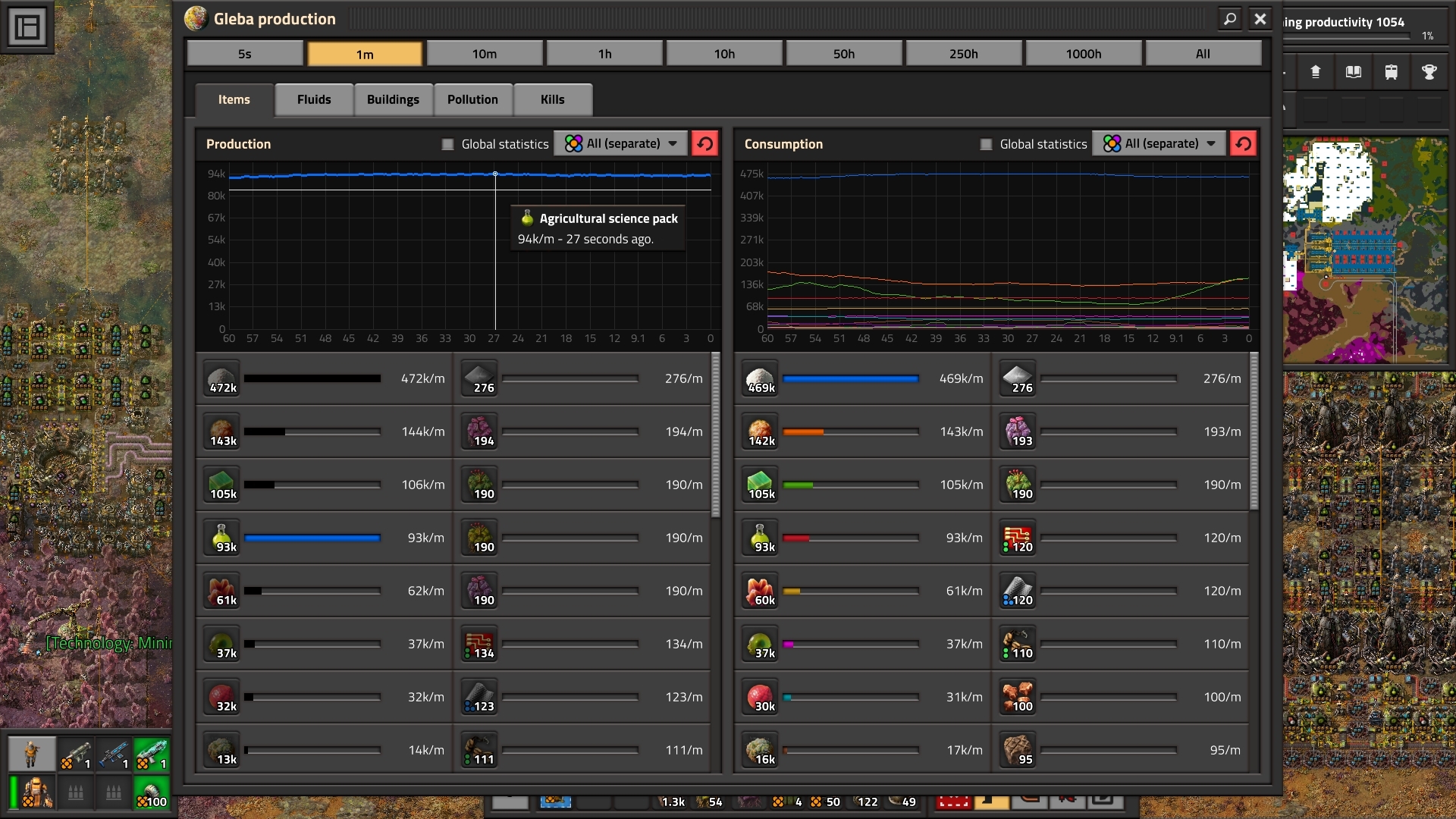Switch to the Pollution tab

472,99
